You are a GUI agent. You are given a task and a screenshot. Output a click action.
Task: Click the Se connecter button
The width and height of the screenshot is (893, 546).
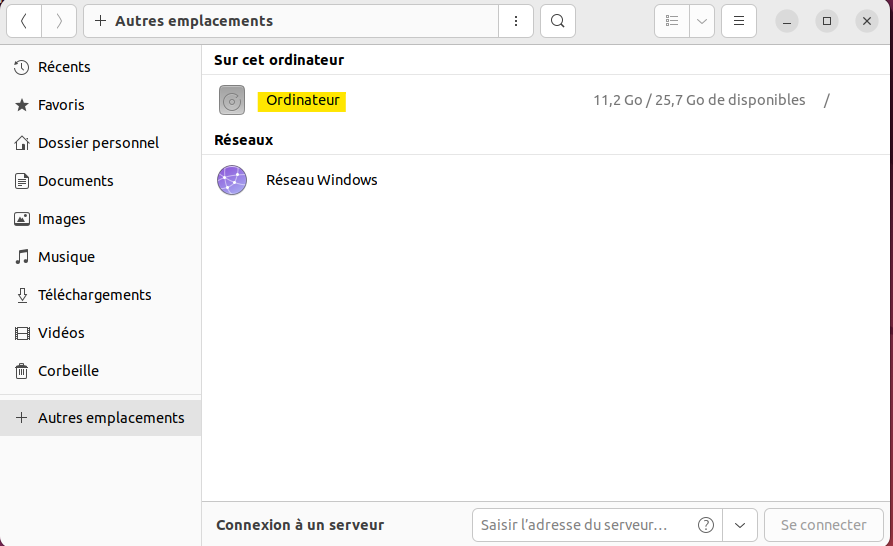[x=823, y=525]
